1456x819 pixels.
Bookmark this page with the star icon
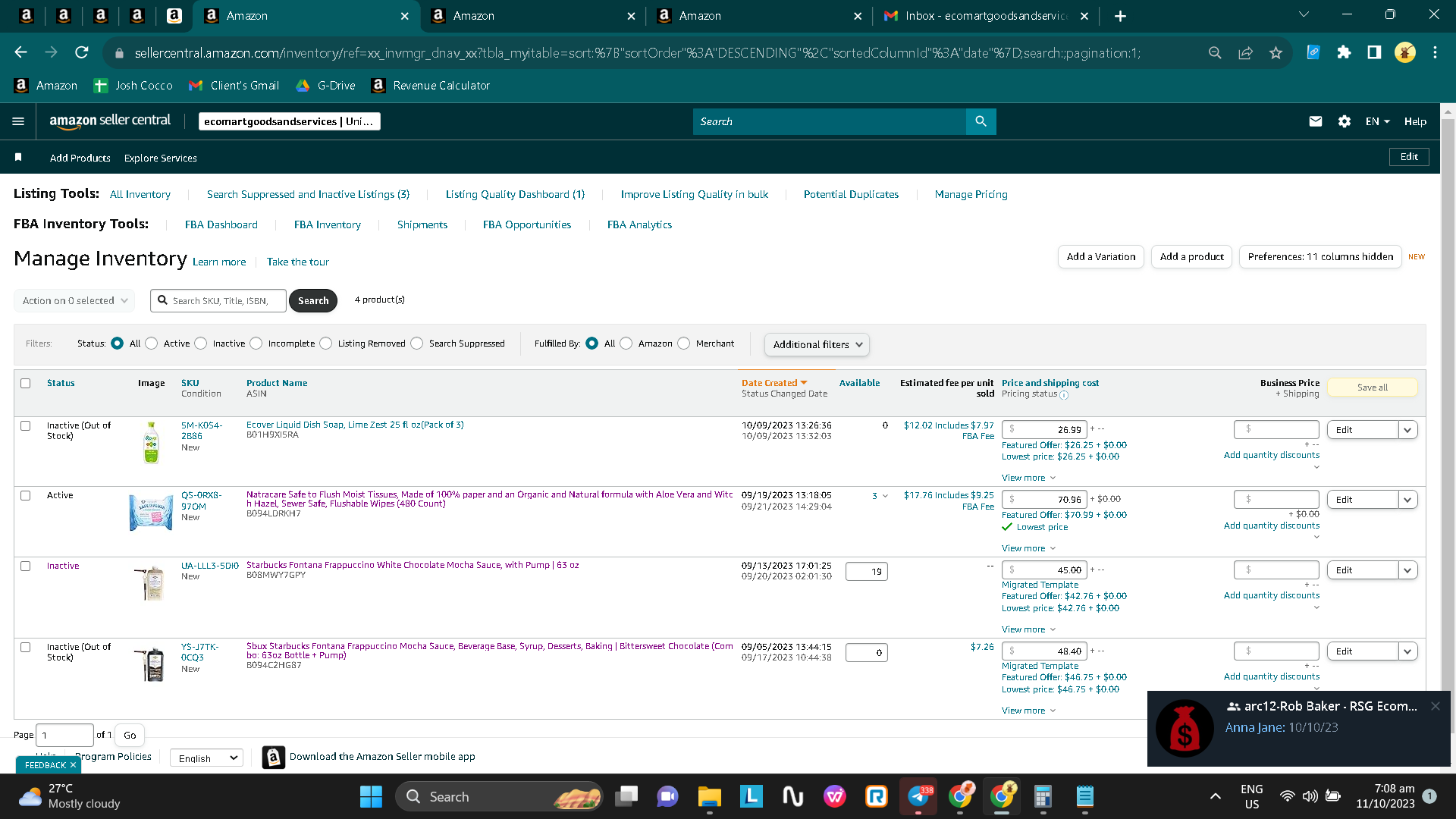click(x=1276, y=52)
